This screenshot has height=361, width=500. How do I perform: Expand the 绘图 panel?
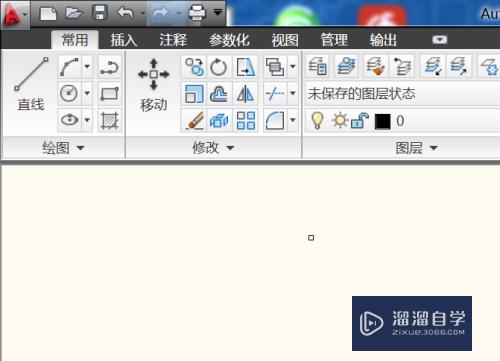(63, 148)
